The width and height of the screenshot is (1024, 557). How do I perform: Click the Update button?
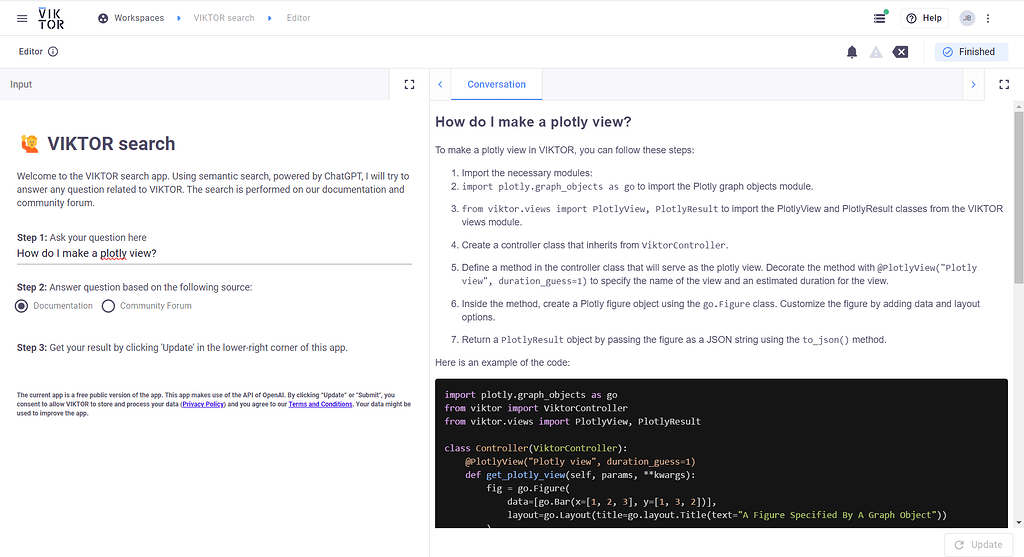pyautogui.click(x=978, y=545)
